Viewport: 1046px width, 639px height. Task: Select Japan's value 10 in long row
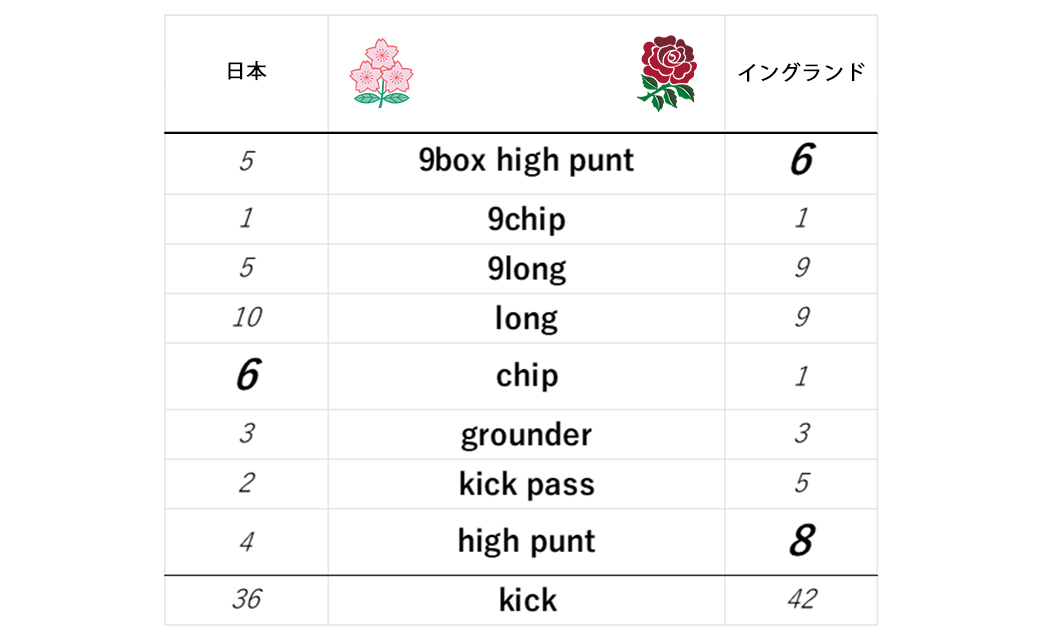click(x=247, y=318)
